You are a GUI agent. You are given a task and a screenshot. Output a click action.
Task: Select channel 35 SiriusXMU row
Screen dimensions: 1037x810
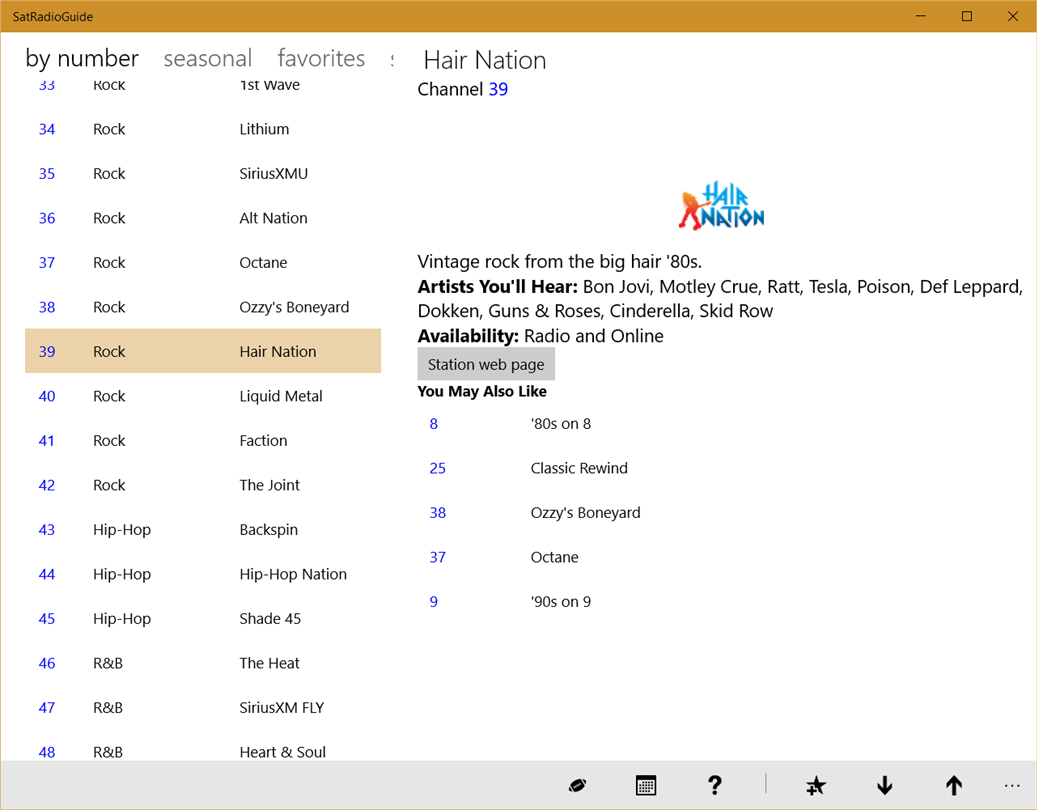tap(203, 173)
